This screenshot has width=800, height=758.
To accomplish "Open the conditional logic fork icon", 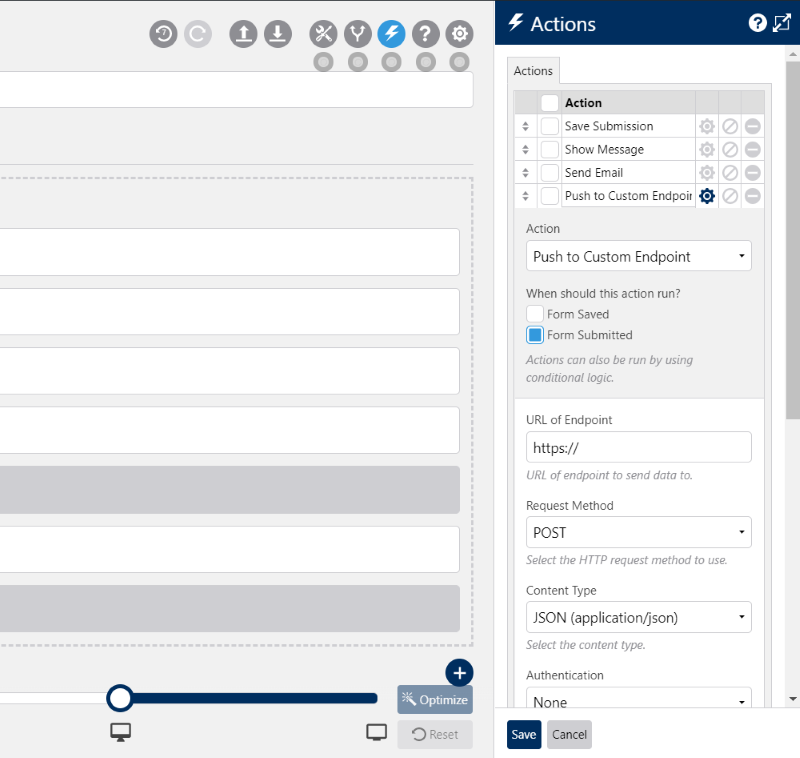I will coord(358,34).
